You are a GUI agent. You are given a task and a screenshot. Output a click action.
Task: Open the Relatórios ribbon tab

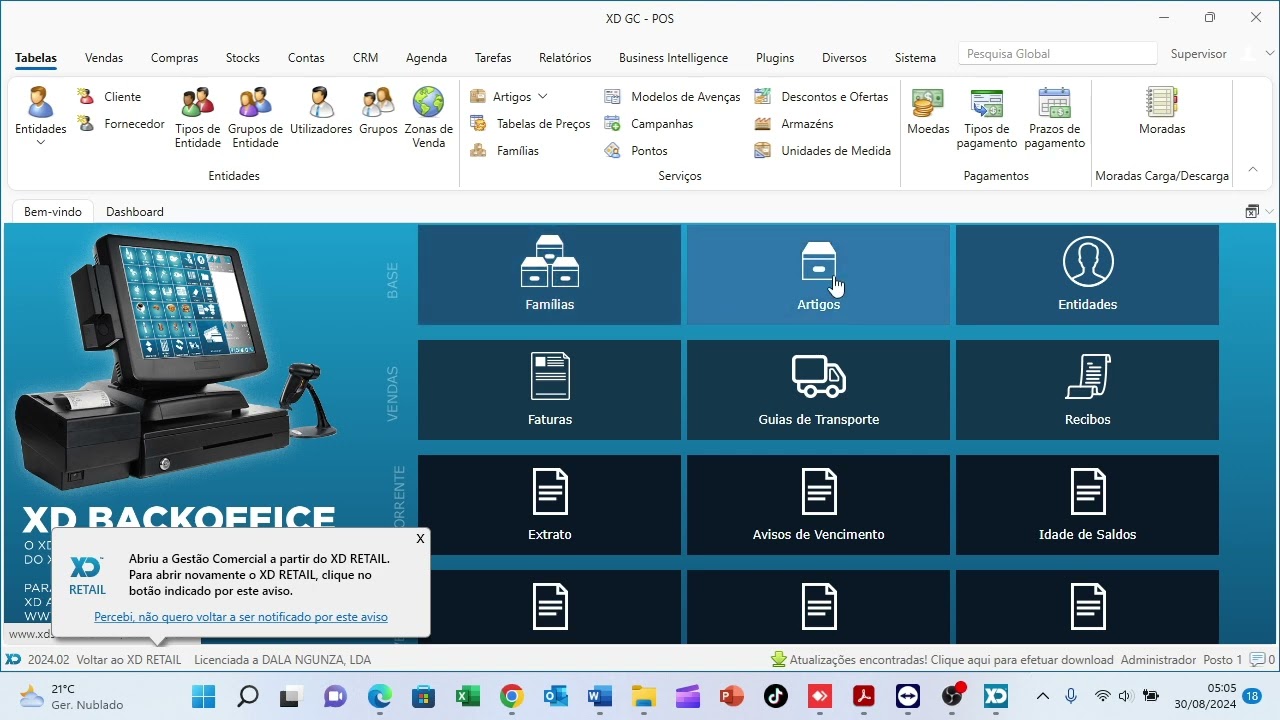click(x=565, y=58)
